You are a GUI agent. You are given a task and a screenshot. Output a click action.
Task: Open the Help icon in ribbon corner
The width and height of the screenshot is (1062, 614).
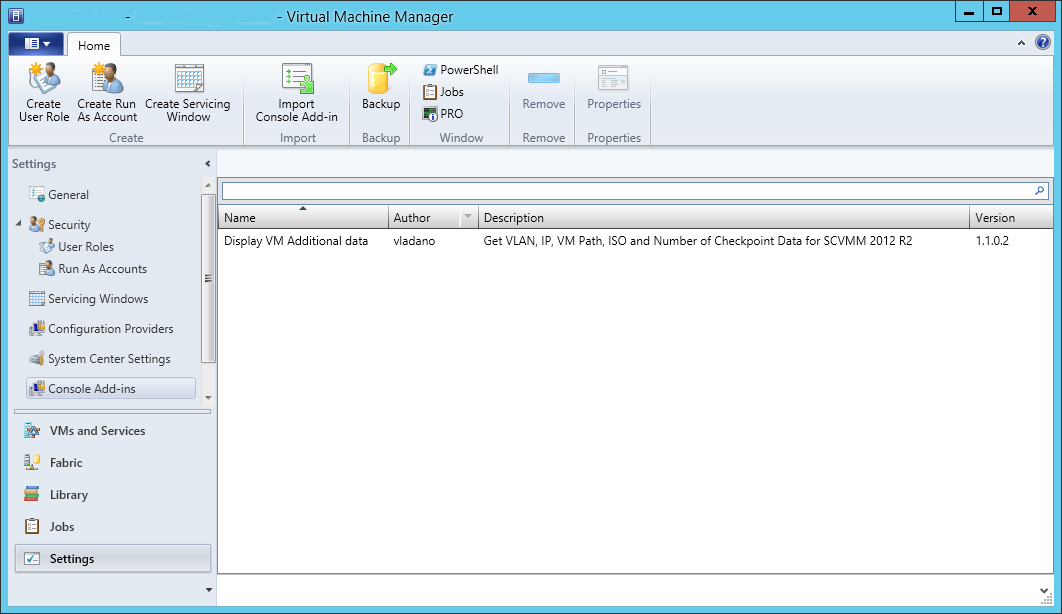1043,43
